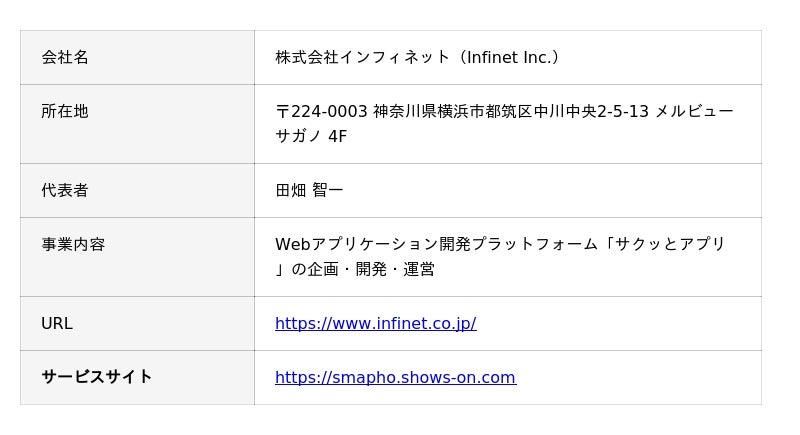Viewport: 800px width, 435px height.
Task: Select the bold サービスサイト header cell
Action: 97,377
